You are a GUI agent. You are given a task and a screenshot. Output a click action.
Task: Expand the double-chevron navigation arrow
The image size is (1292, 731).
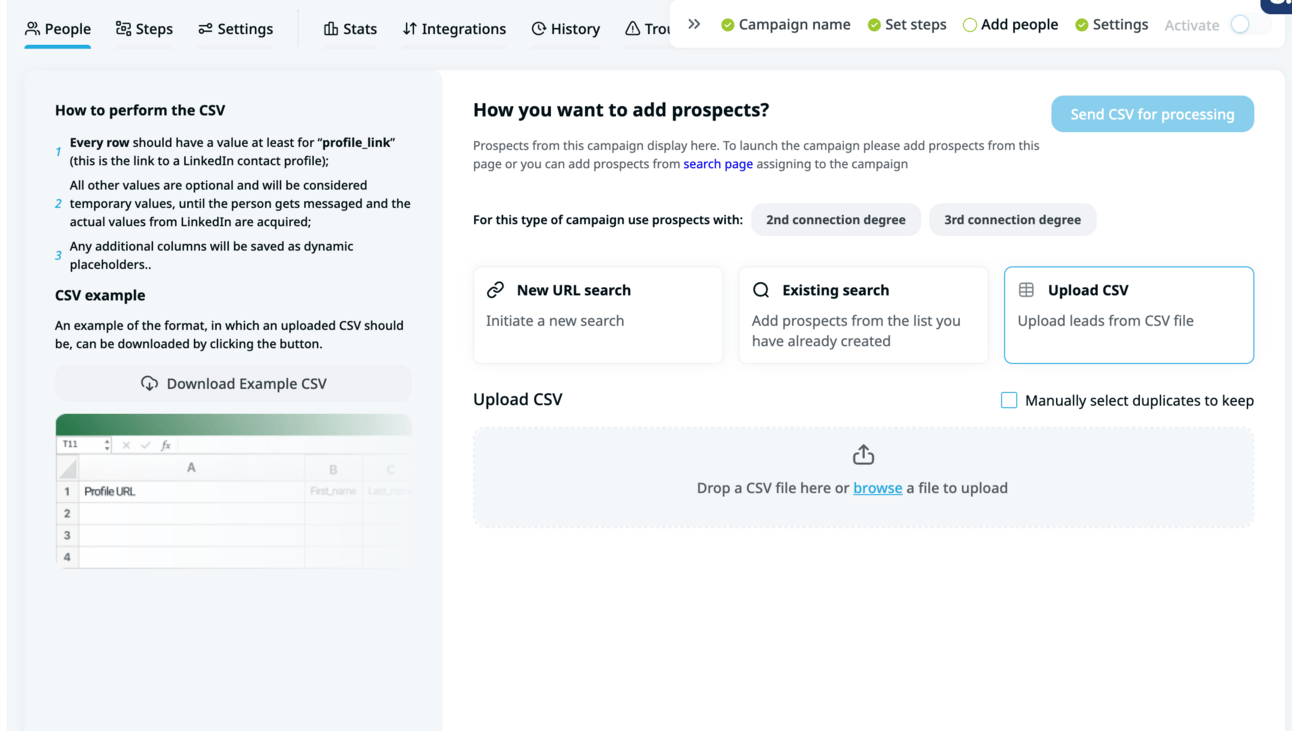pyautogui.click(x=694, y=24)
